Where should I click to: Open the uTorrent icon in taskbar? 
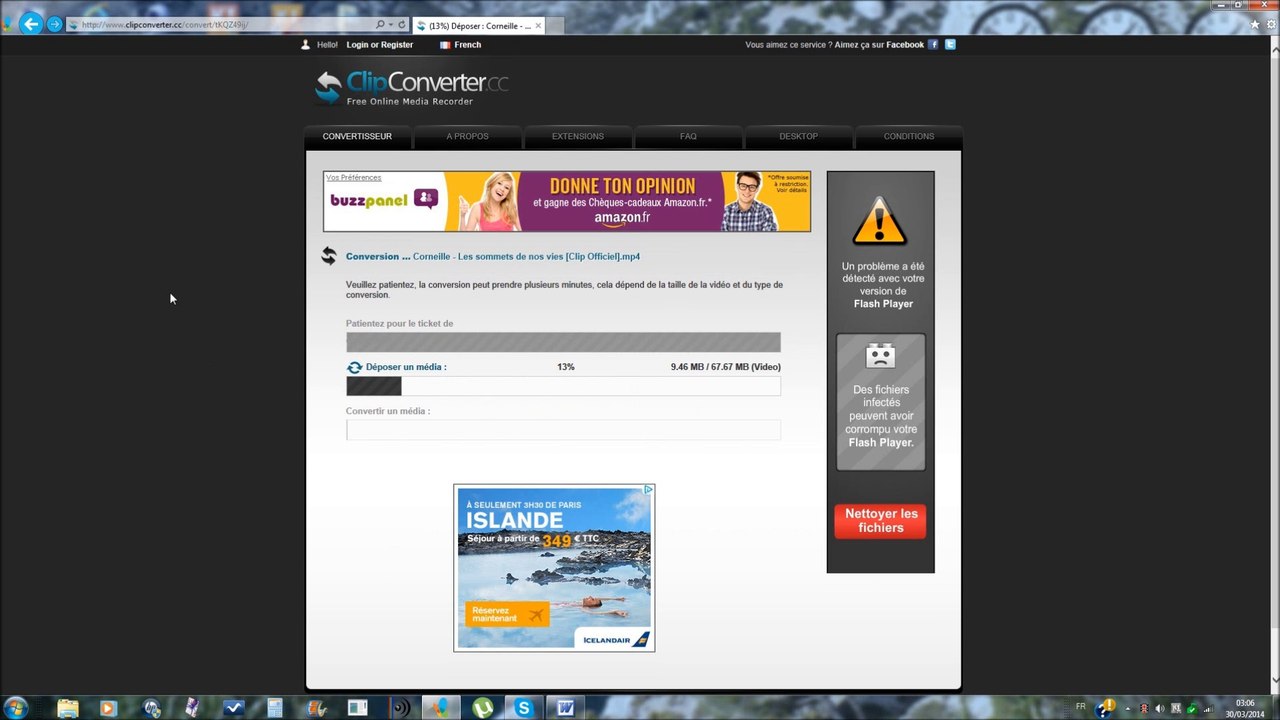pyautogui.click(x=482, y=708)
